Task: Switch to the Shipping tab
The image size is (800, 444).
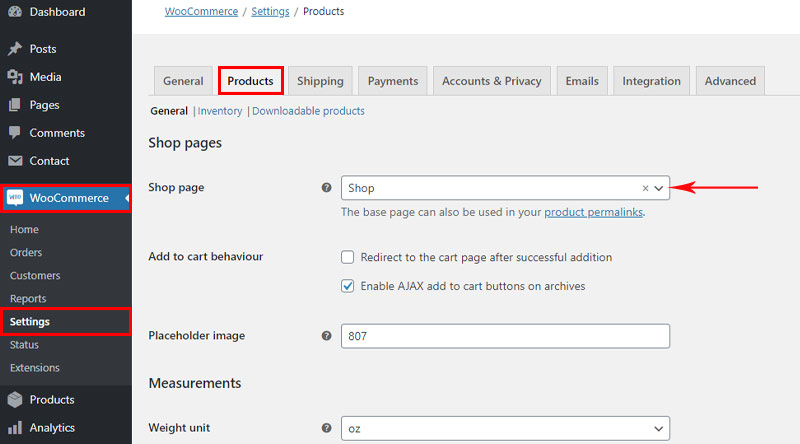Action: [x=320, y=81]
